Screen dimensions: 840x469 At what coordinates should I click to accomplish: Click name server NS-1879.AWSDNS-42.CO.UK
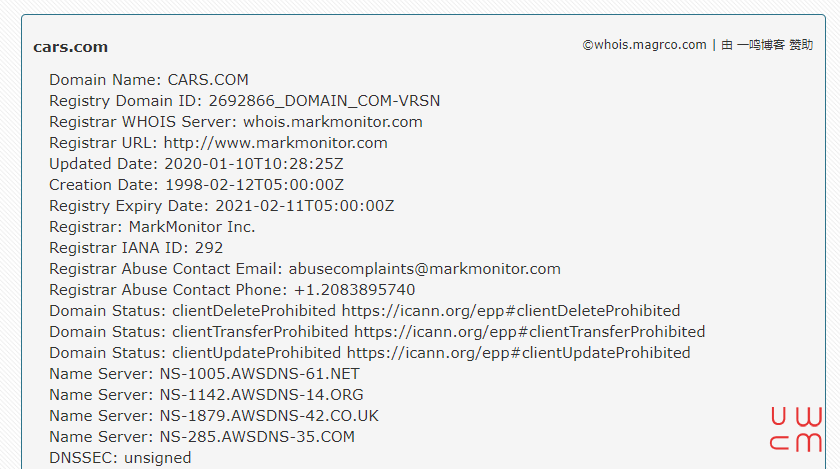click(269, 416)
